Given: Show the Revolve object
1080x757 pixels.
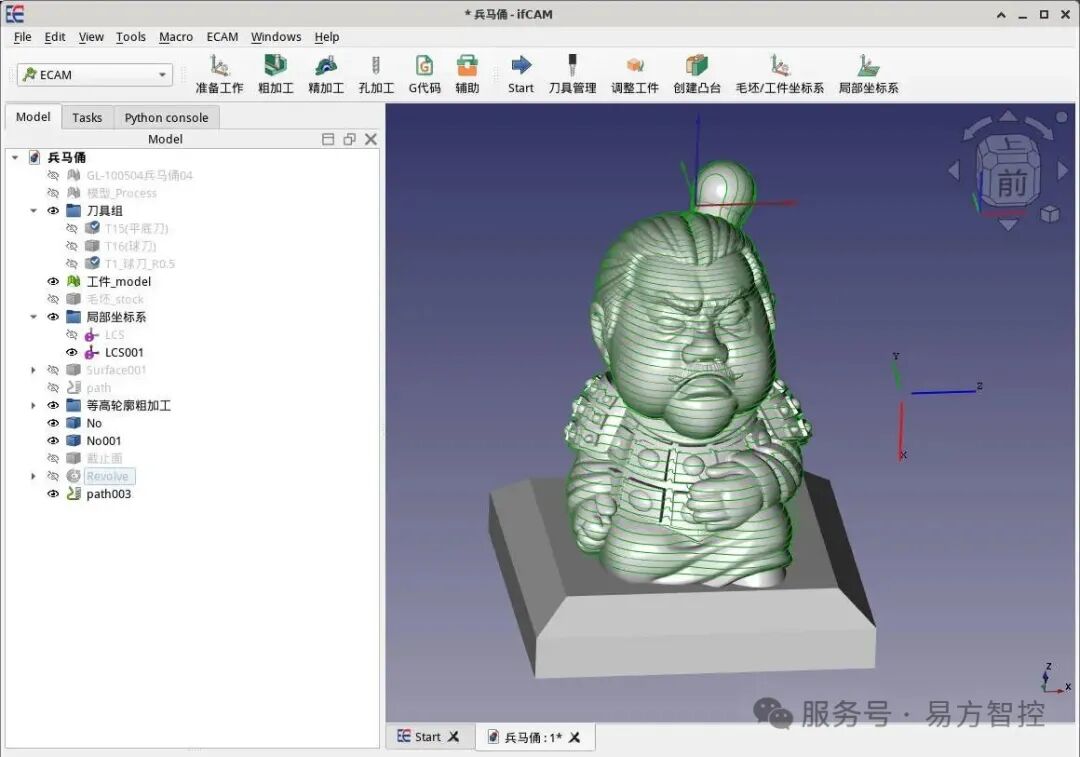Looking at the screenshot, I should (x=52, y=476).
